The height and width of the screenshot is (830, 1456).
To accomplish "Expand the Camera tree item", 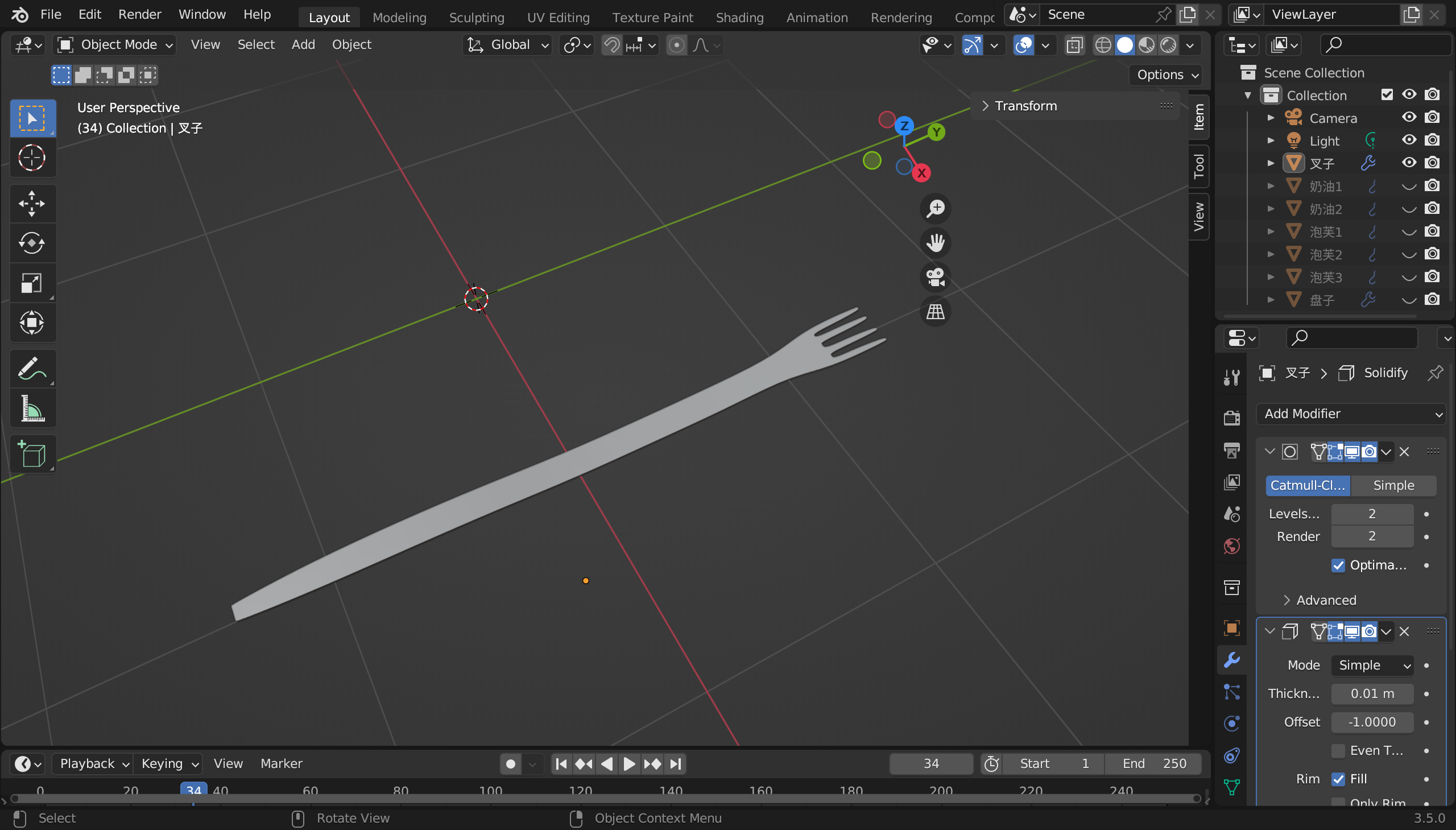I will 1270,118.
